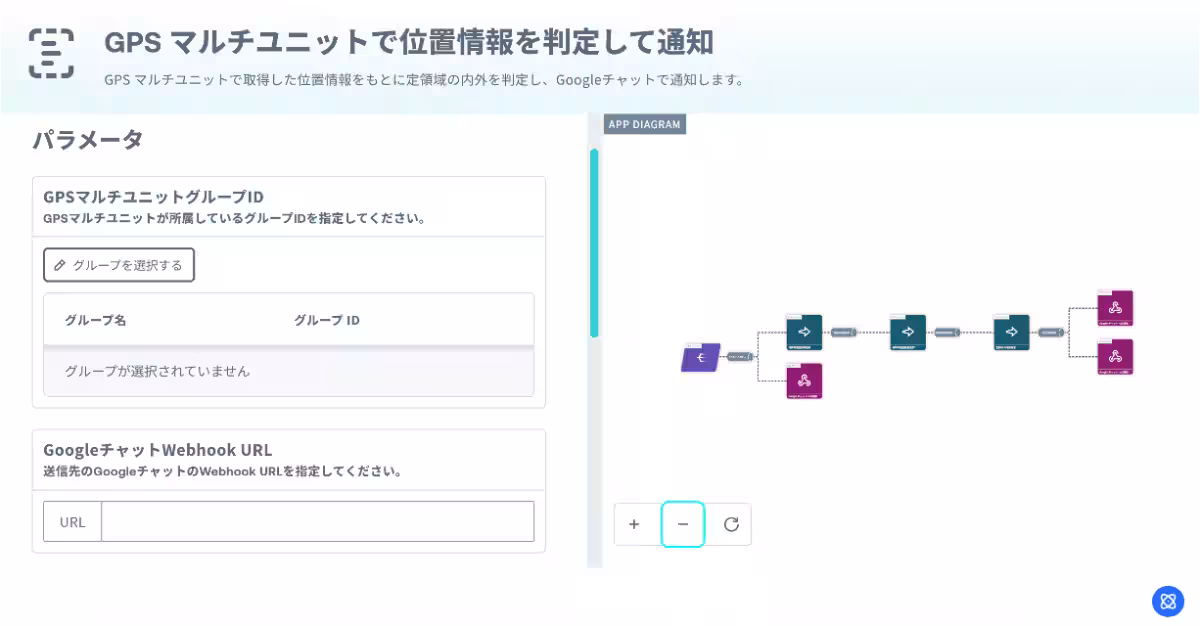1200x626 pixels.
Task: Click the middle teal judgment node
Action: (906, 332)
